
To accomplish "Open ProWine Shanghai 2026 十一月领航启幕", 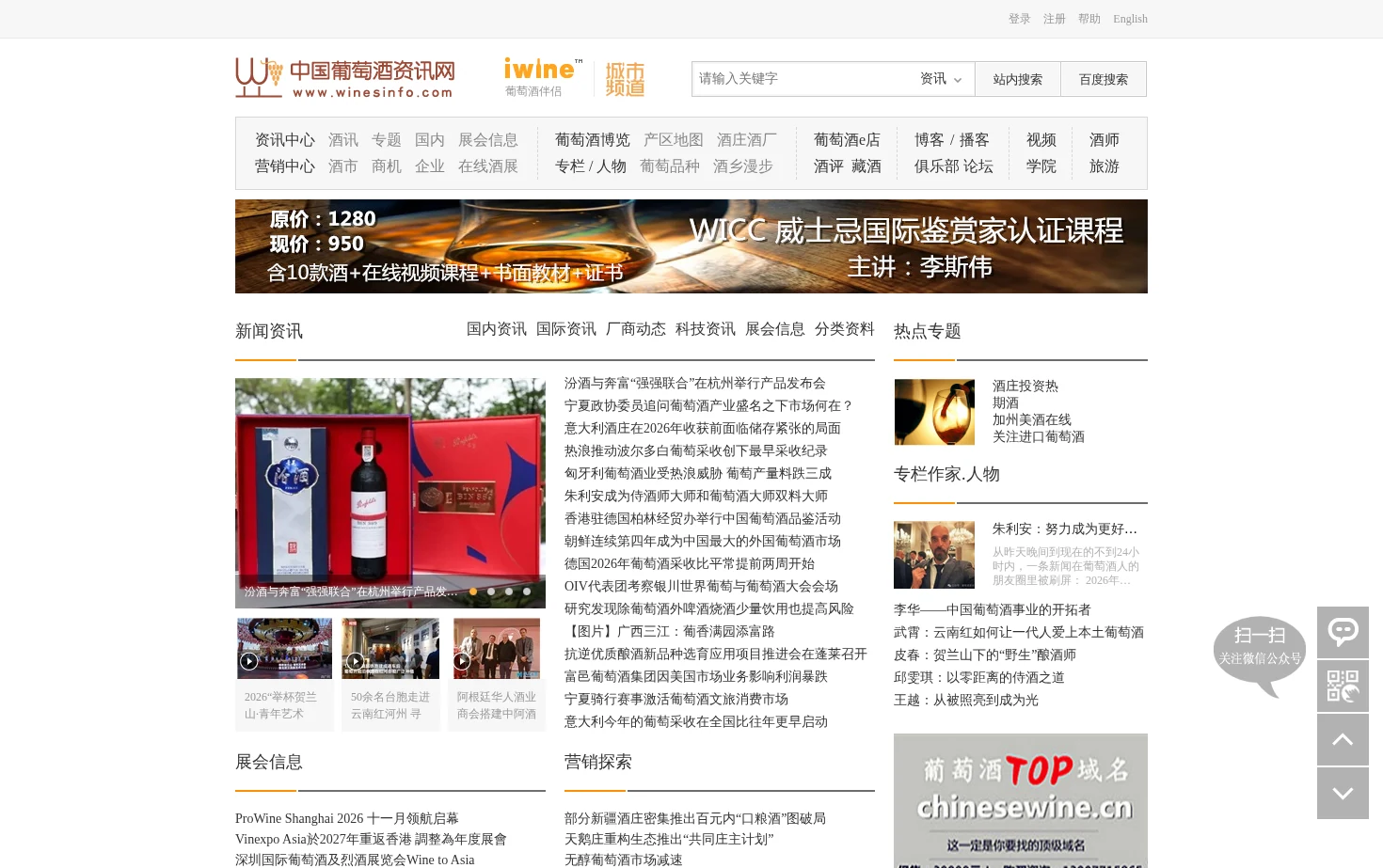I will (x=347, y=819).
